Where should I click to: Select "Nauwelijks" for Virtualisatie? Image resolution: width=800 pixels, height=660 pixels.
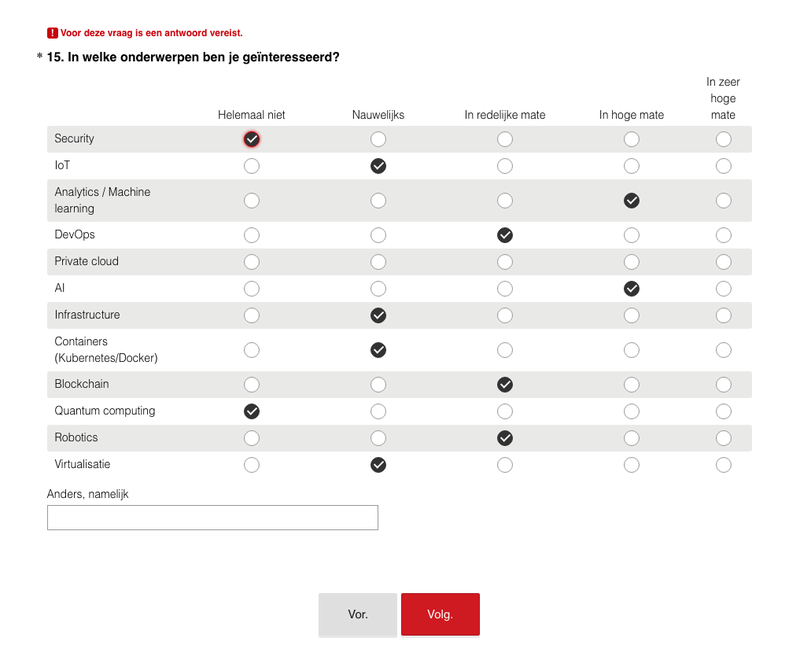click(378, 464)
